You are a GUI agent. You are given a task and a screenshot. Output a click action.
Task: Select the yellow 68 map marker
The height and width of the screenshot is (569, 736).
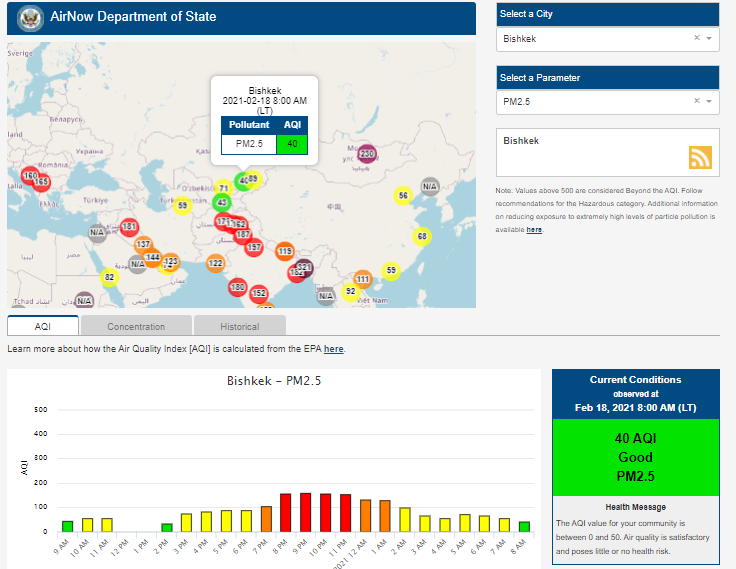click(421, 236)
